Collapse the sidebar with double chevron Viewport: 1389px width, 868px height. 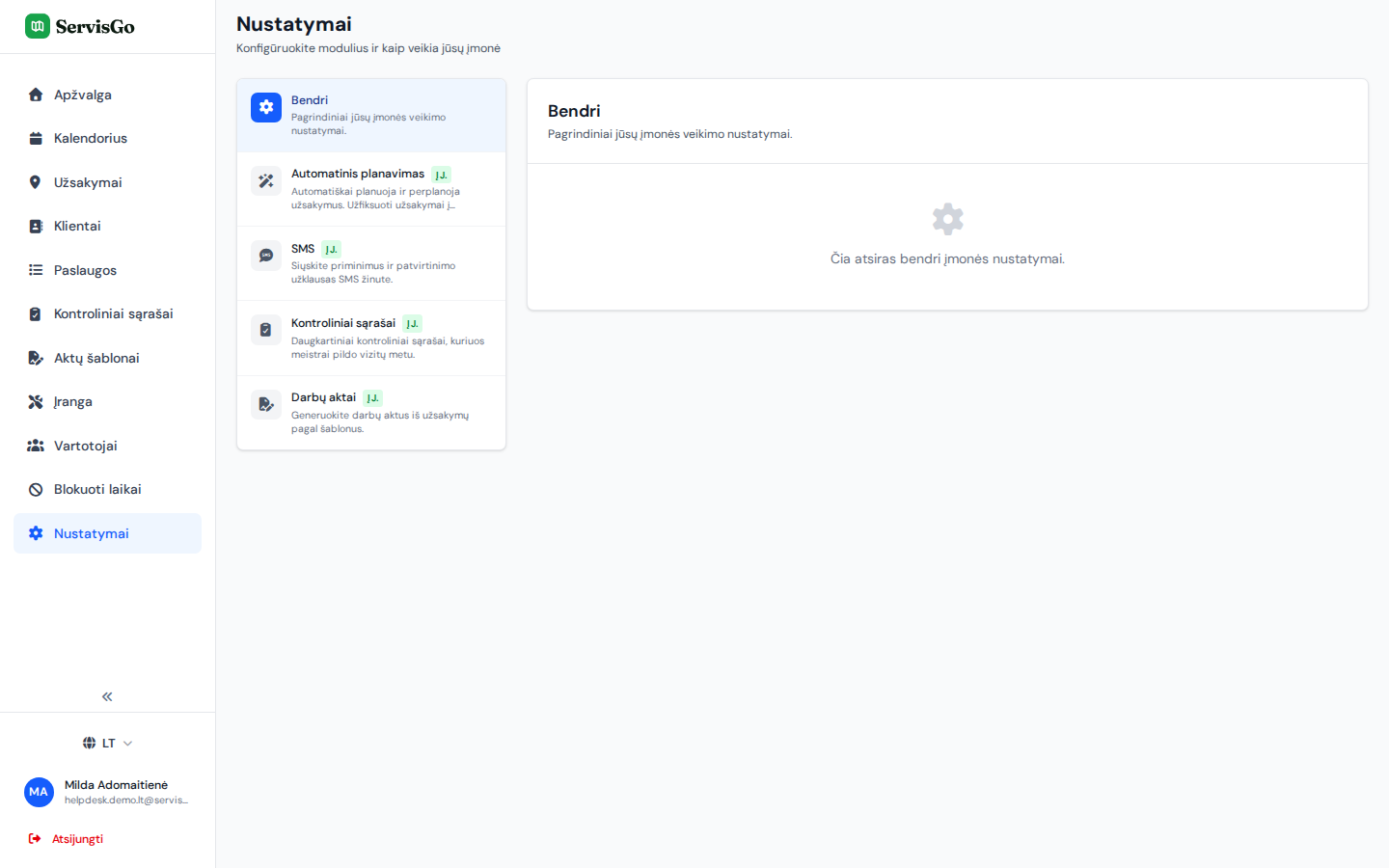pyautogui.click(x=107, y=696)
